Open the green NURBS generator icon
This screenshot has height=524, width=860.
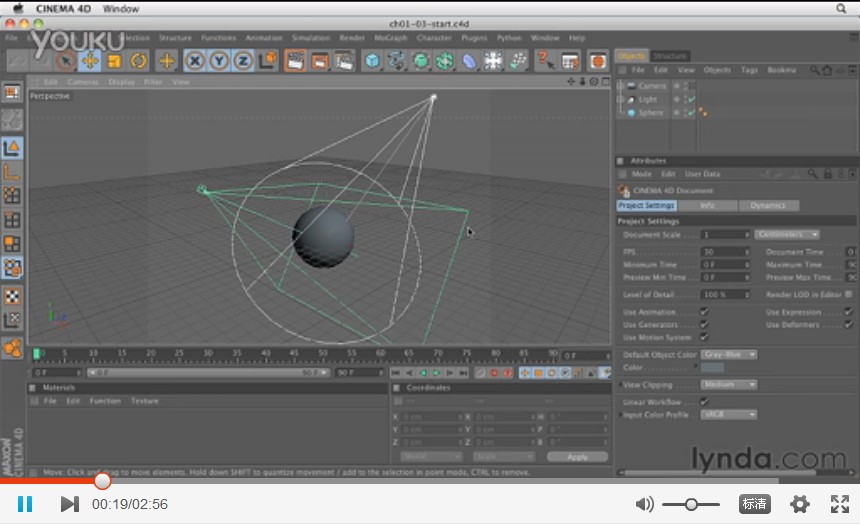421,61
